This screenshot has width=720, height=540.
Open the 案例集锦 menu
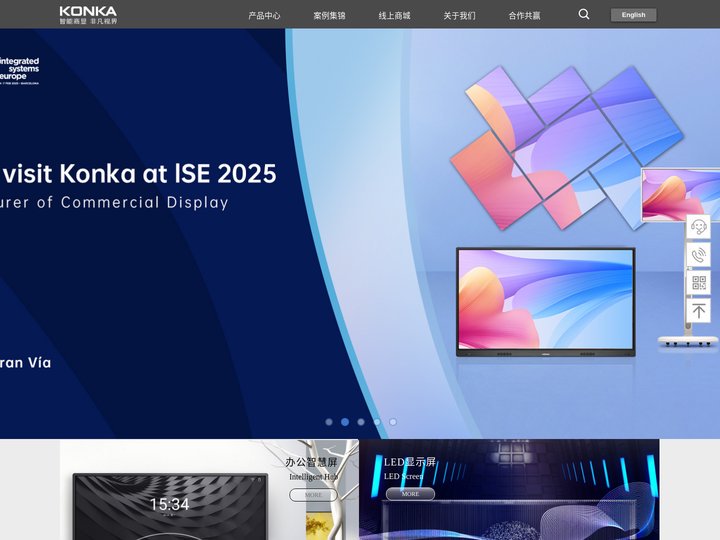[329, 16]
